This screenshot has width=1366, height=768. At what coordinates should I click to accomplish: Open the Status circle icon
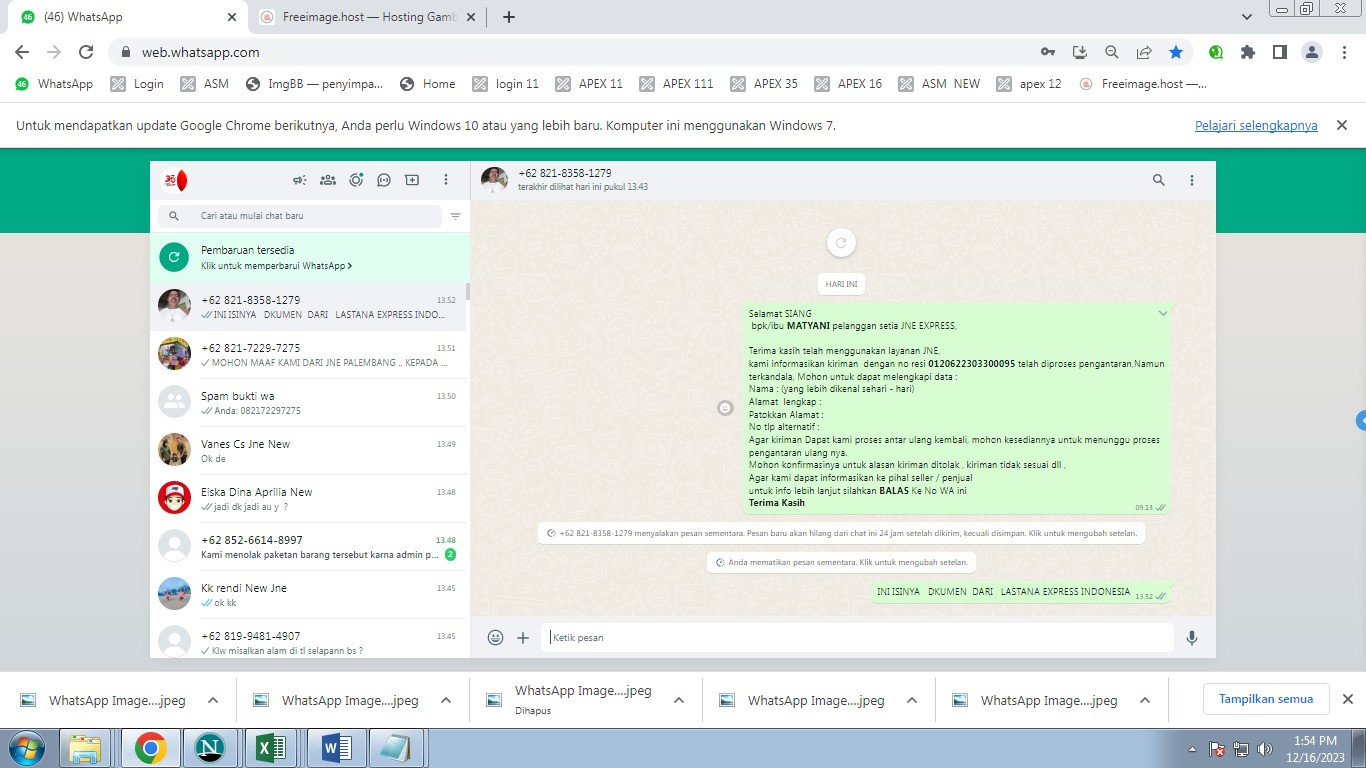356,180
